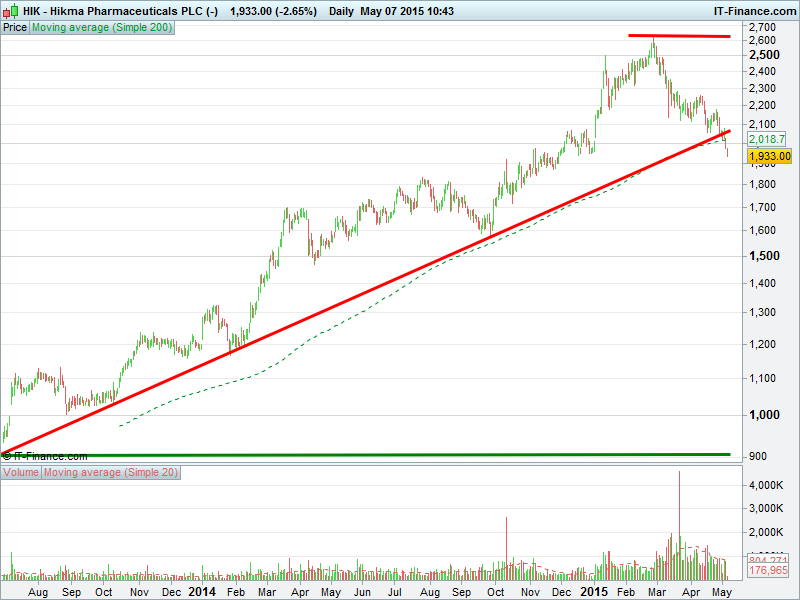
Task: Click the 1,200 price axis label
Action: [x=762, y=344]
